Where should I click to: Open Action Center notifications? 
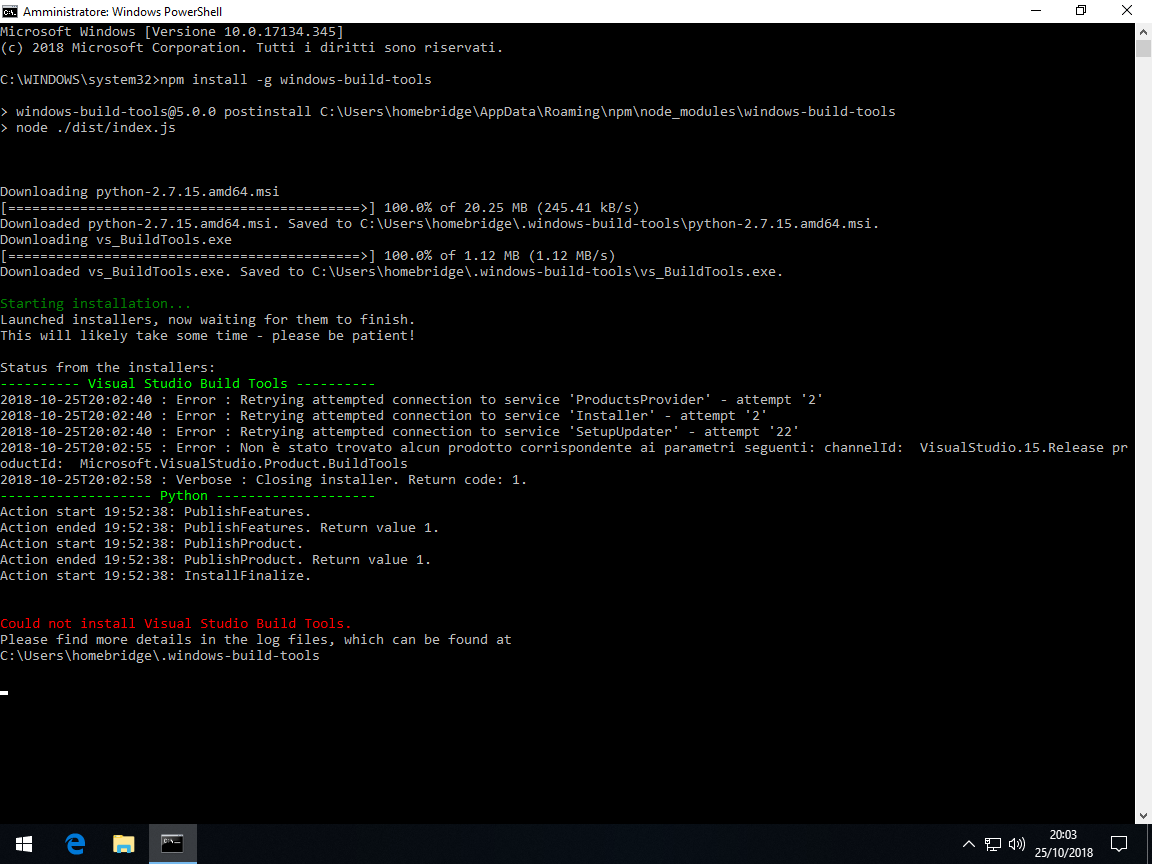coord(1119,843)
